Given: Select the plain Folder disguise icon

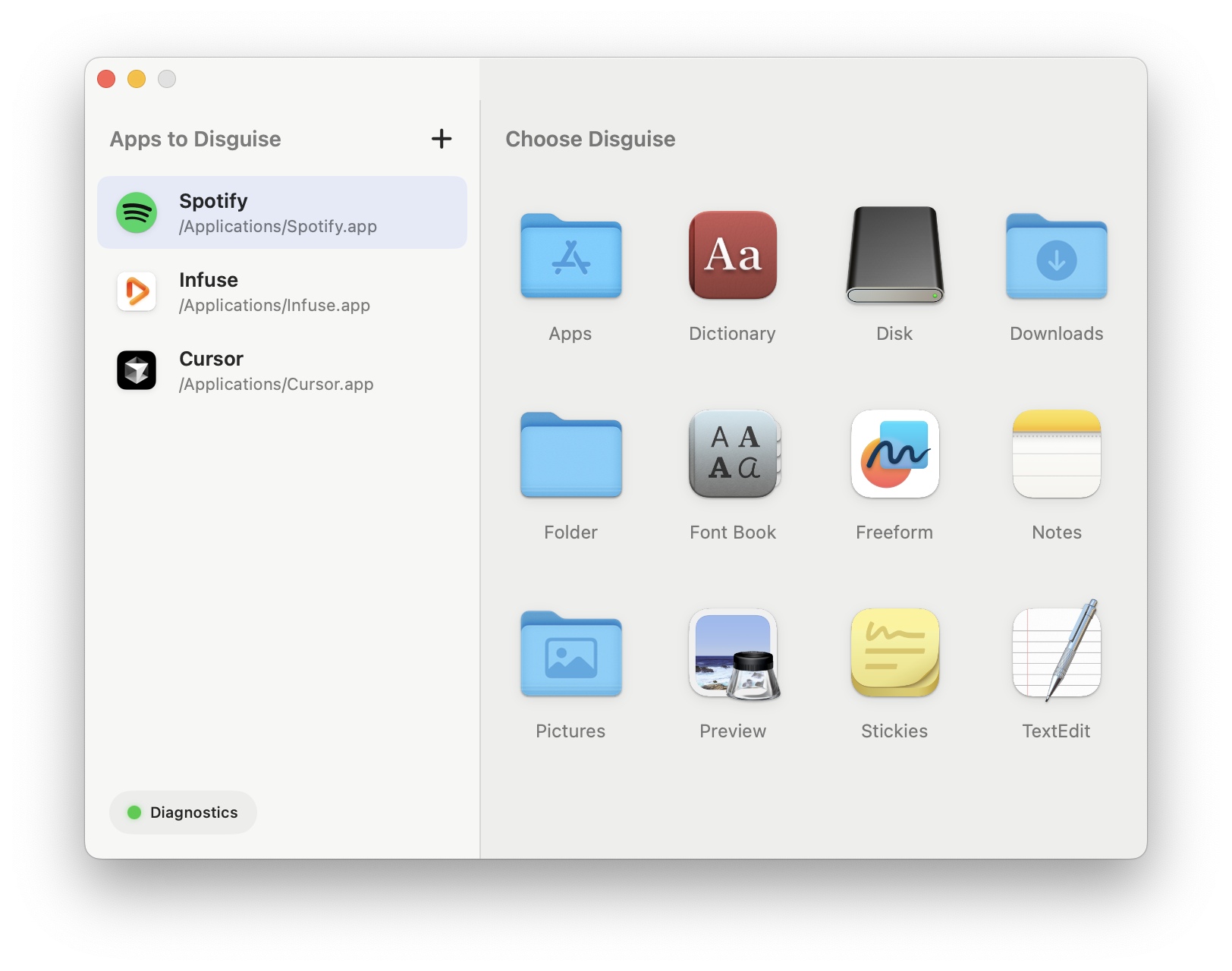Looking at the screenshot, I should pos(570,454).
